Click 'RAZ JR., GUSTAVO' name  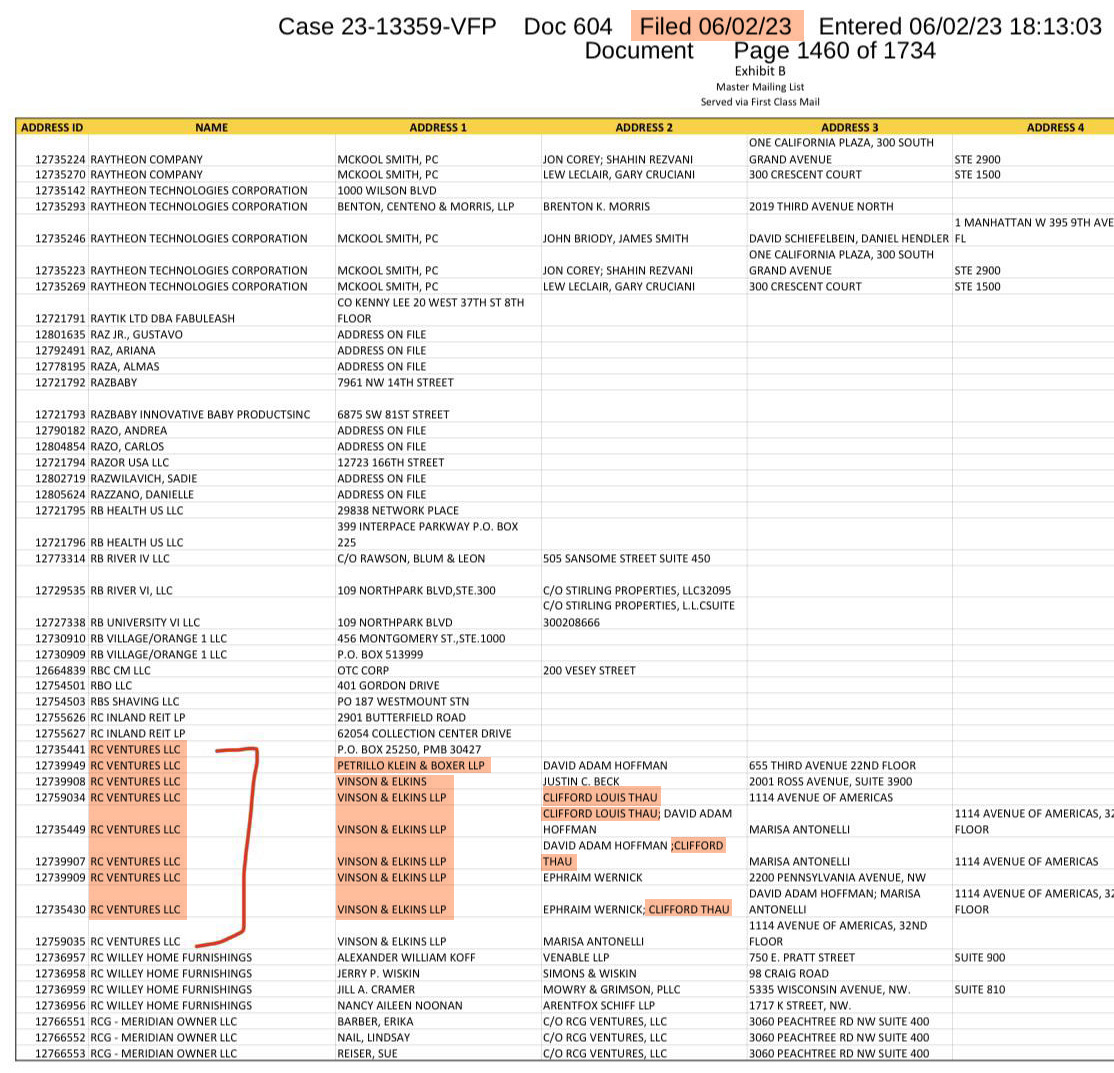pyautogui.click(x=136, y=335)
